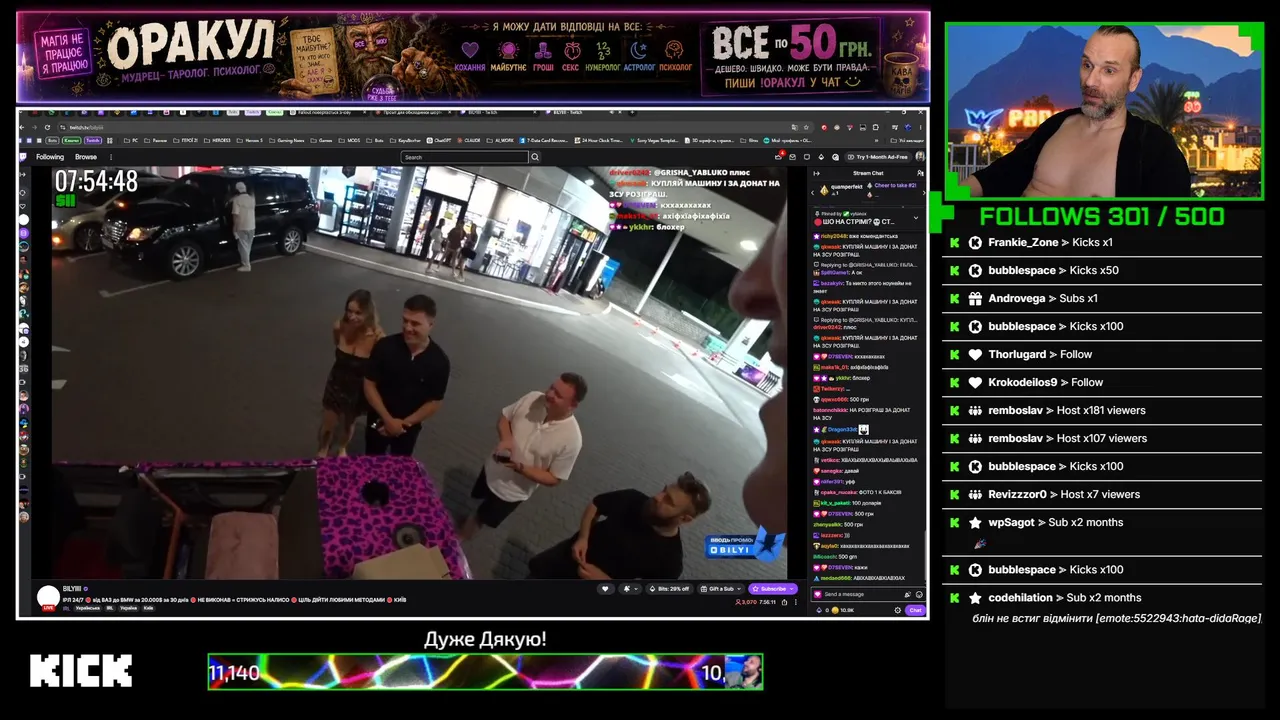
Task: Show next leaderboard entry in chat header
Action: click(924, 193)
